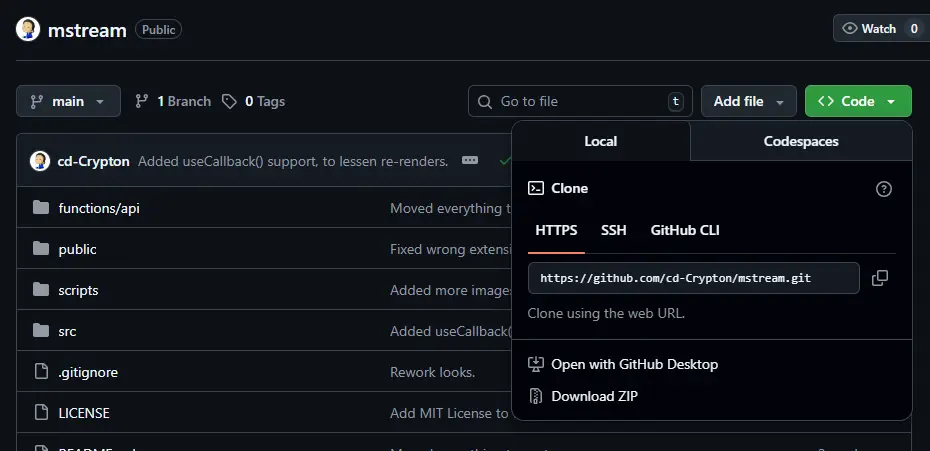
Task: Open the Add file dropdown
Action: coord(749,101)
